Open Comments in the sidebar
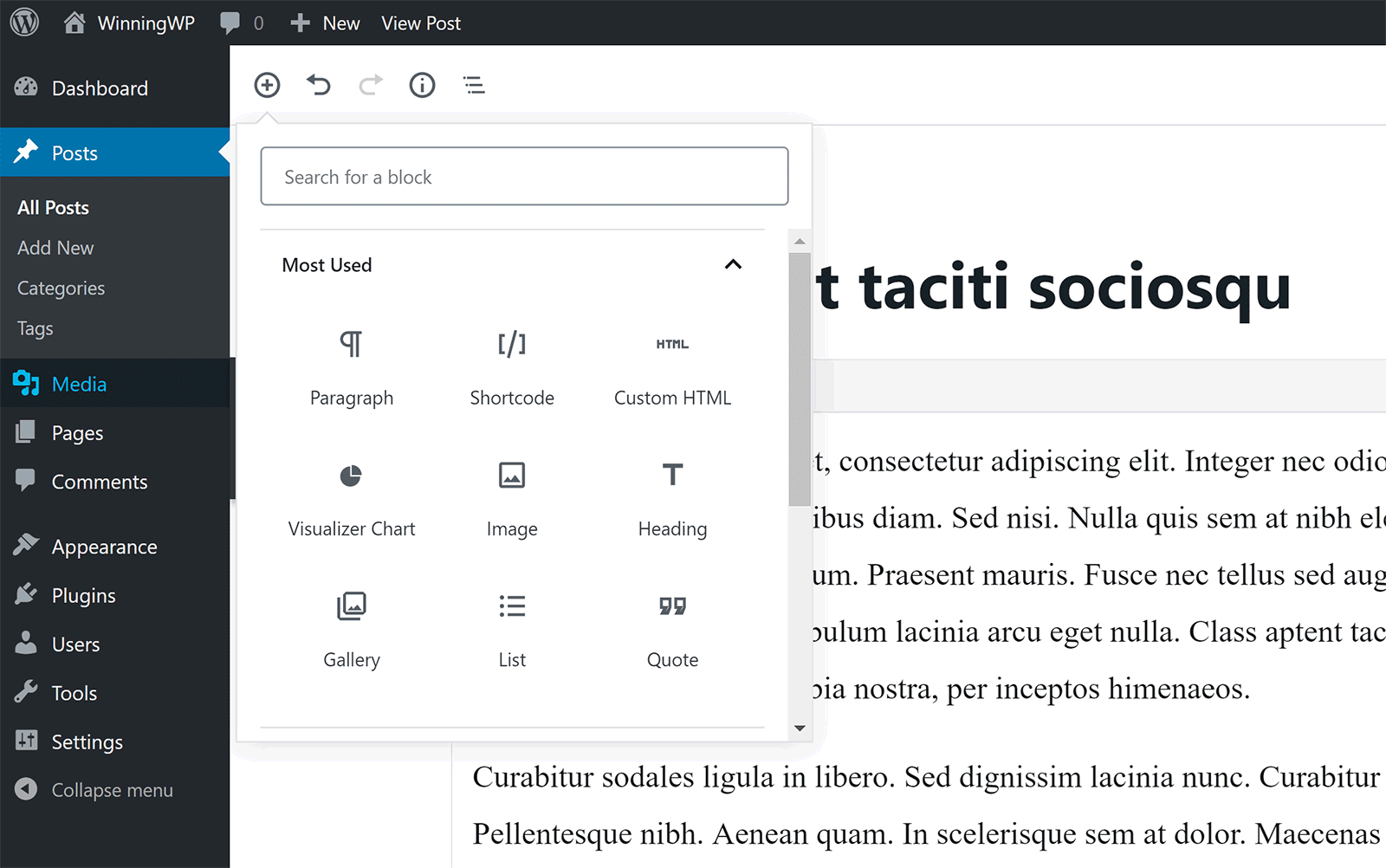Viewport: 1386px width, 868px height. tap(114, 482)
